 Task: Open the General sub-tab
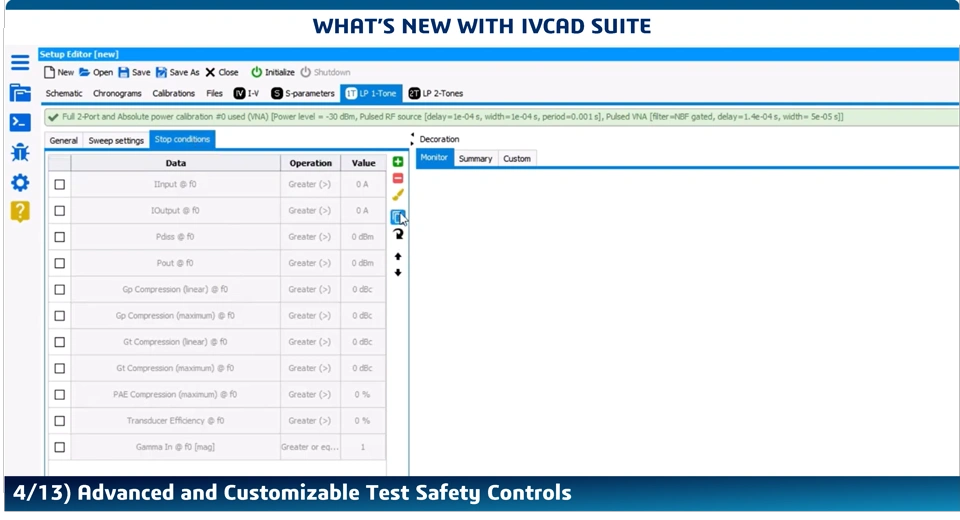[x=64, y=141]
